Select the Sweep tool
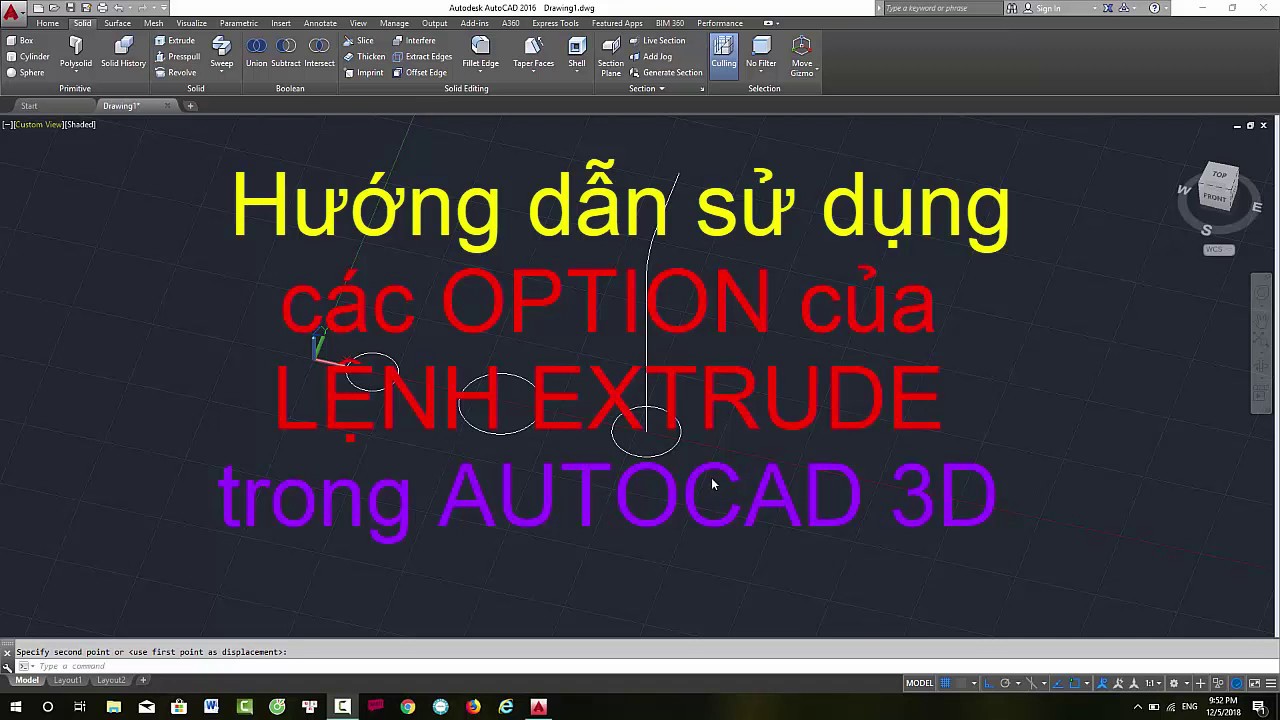1280x720 pixels. coord(221,53)
